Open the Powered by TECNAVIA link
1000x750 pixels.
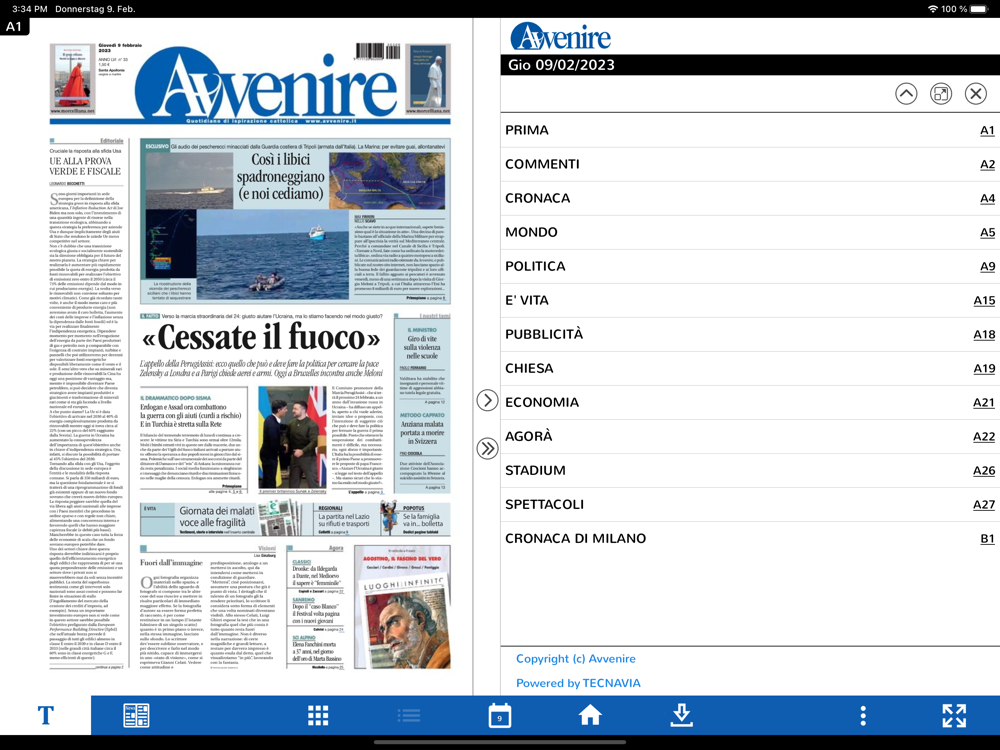(x=578, y=683)
